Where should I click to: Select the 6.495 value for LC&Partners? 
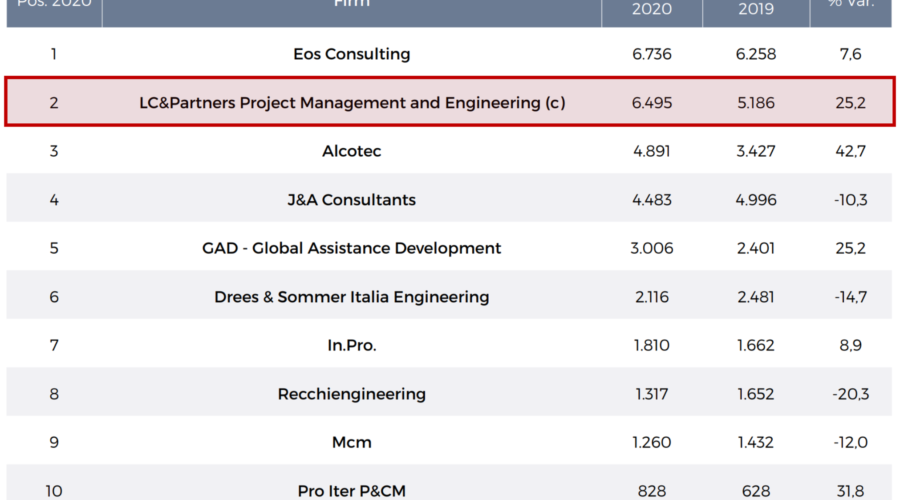(651, 103)
